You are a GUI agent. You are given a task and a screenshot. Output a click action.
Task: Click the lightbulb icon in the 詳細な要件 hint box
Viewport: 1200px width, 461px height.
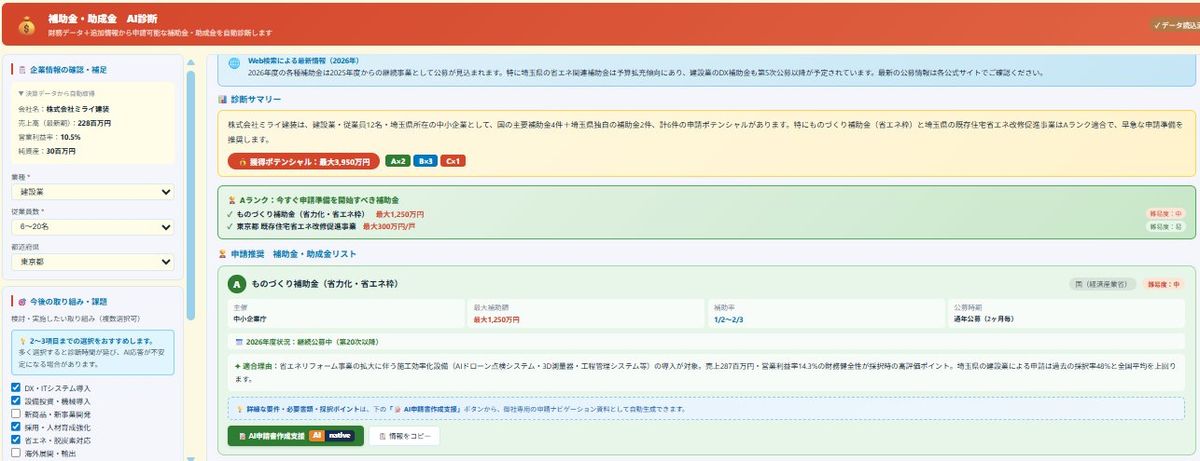[239, 409]
